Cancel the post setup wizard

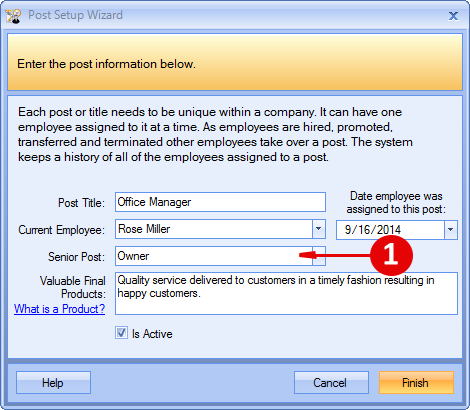pos(331,383)
